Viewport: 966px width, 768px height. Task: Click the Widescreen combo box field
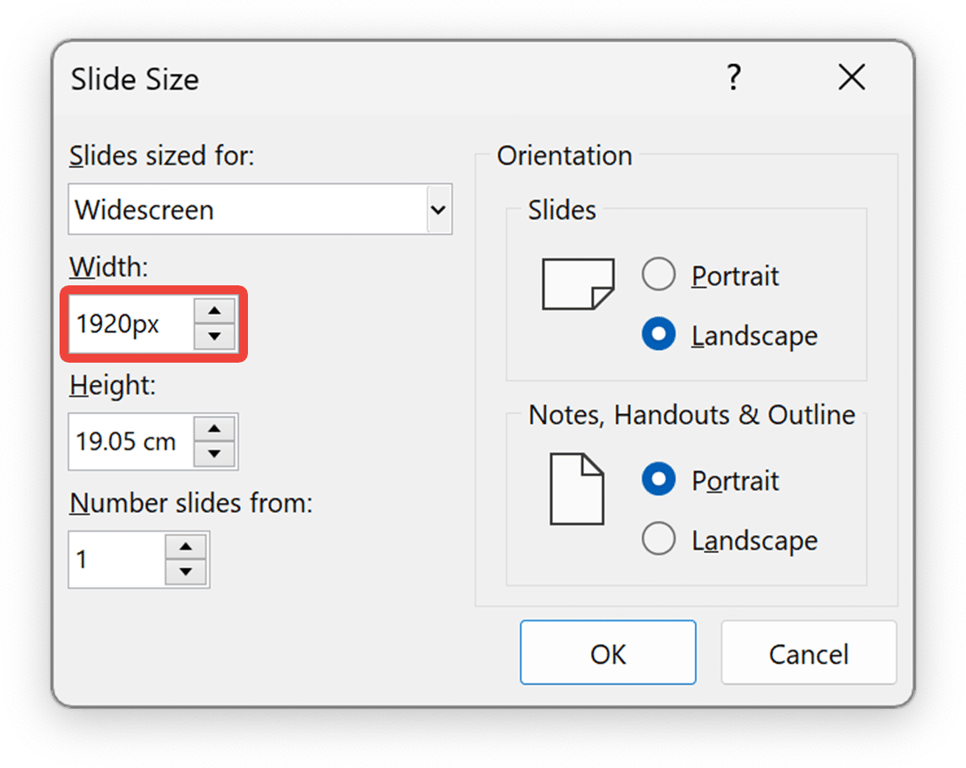[x=247, y=210]
